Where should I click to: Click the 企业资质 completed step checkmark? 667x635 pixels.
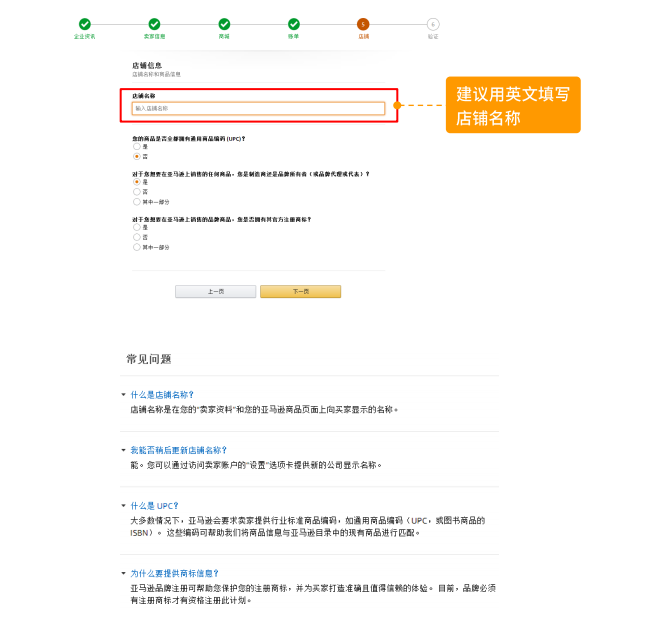[x=84, y=24]
